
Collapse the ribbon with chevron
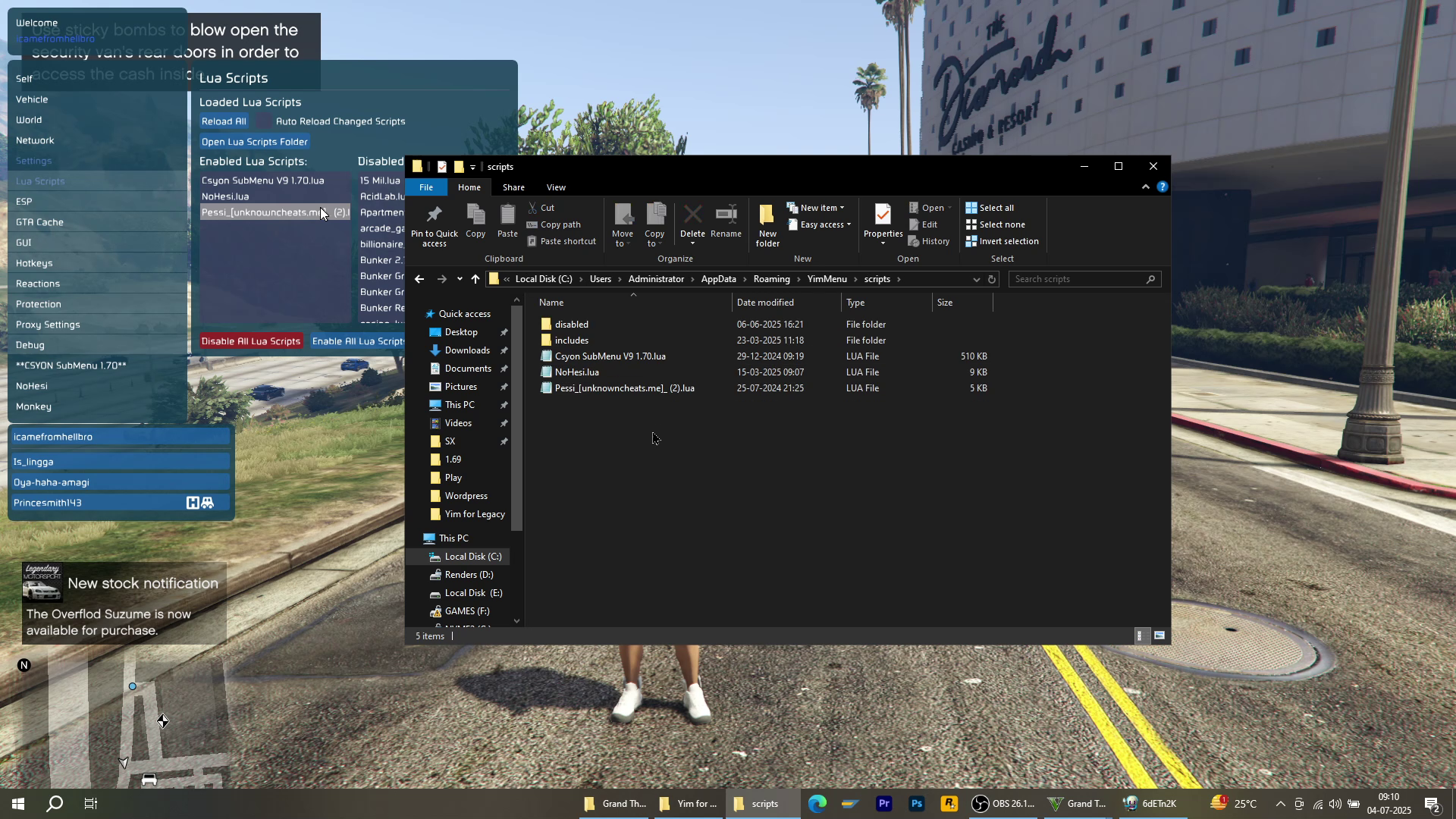tap(1145, 187)
